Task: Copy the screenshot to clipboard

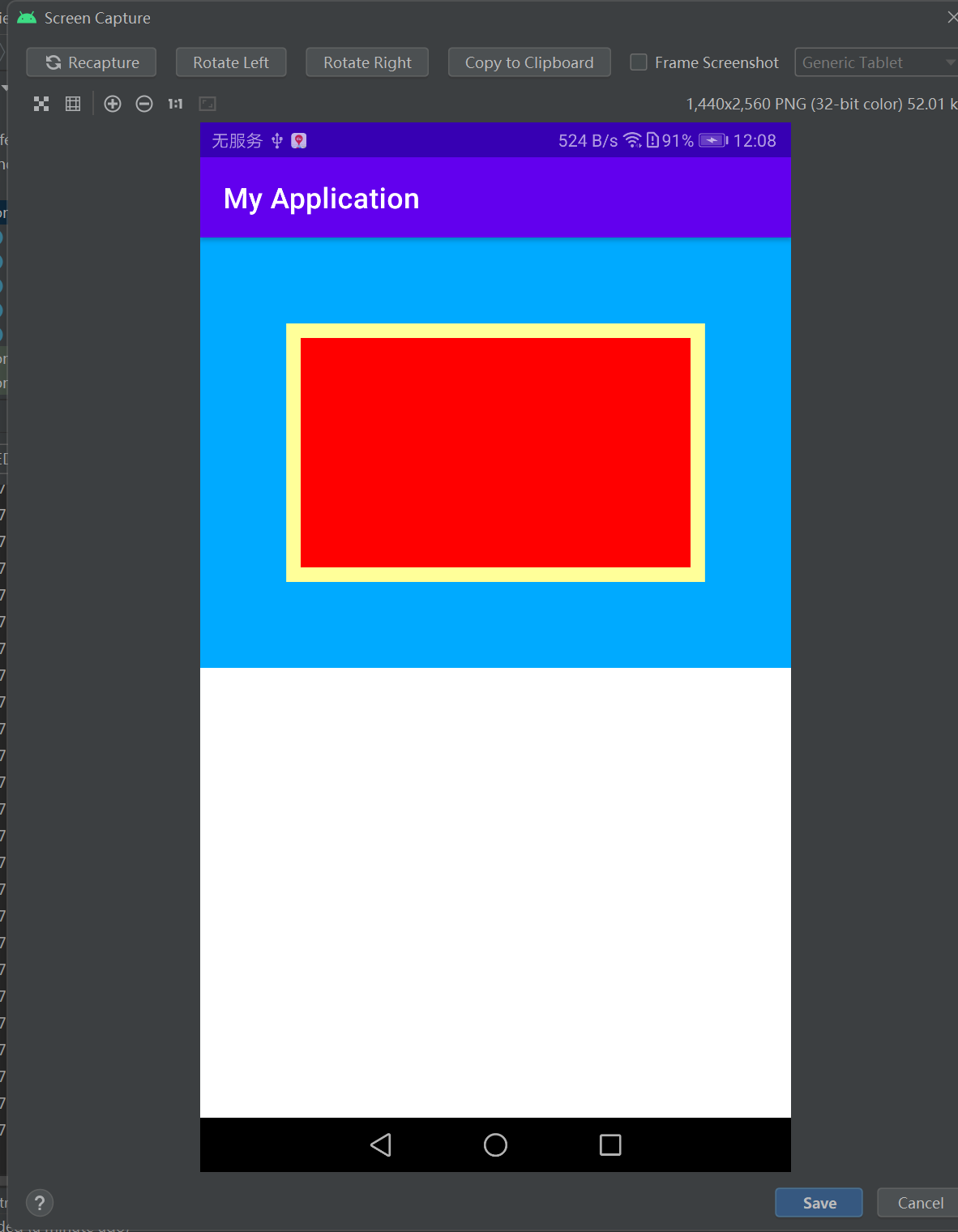Action: (529, 62)
